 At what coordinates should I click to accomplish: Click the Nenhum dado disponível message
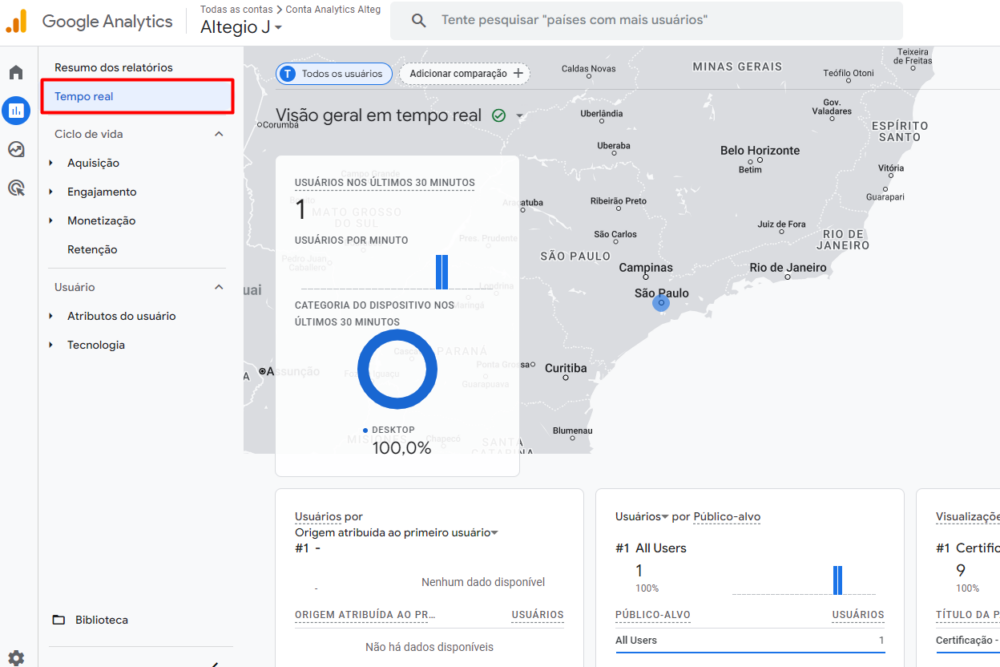(x=483, y=582)
